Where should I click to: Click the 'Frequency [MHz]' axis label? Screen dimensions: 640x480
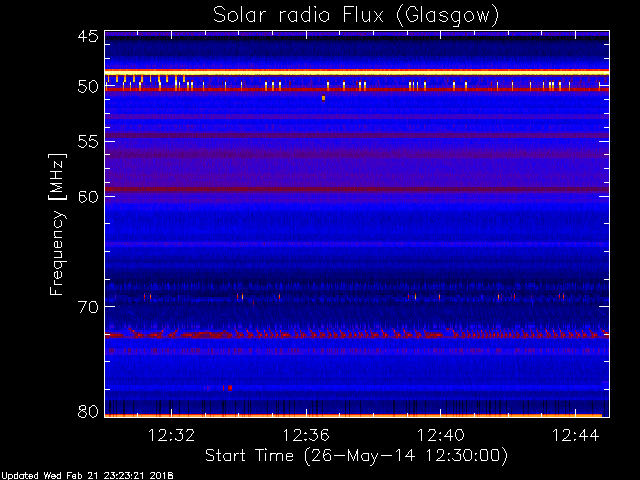pos(57,225)
